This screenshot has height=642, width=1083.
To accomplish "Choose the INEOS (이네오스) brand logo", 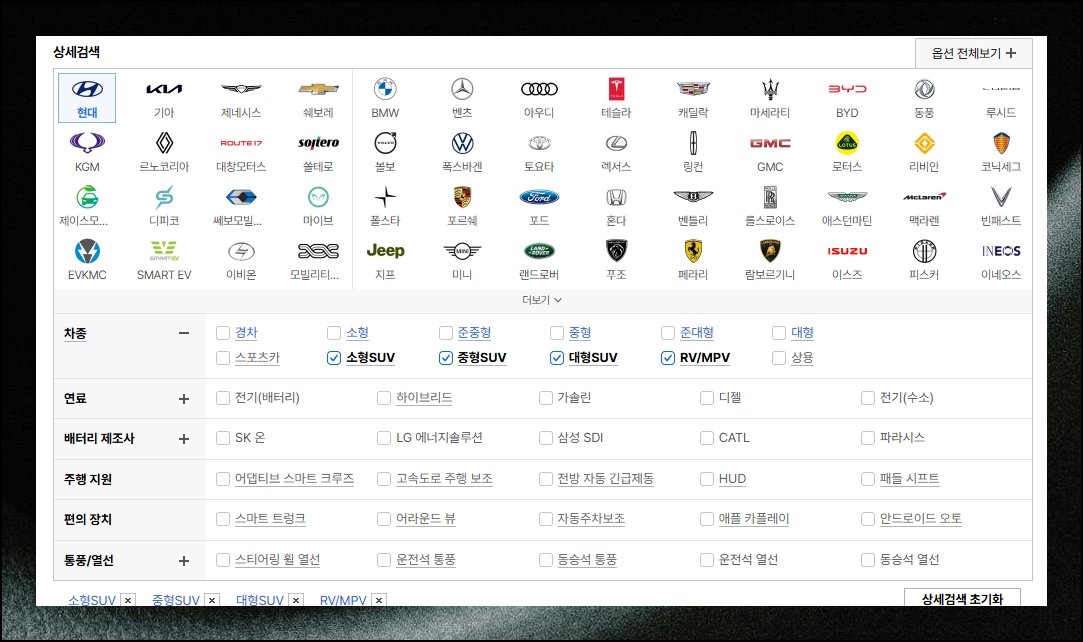I will 1001,251.
